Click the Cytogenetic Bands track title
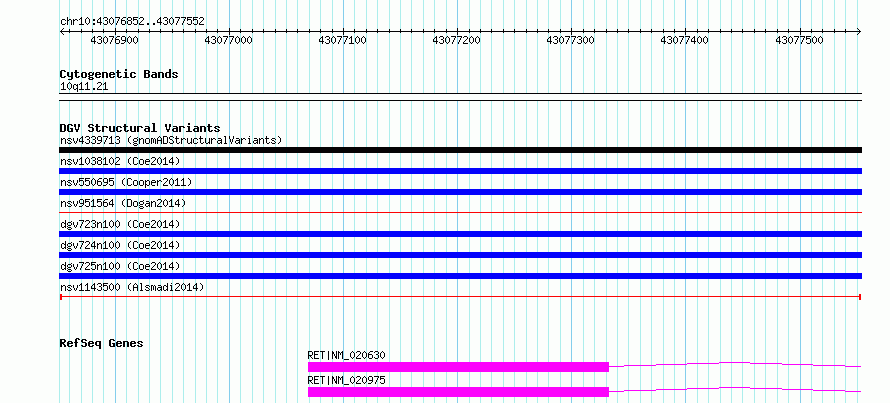The width and height of the screenshot is (890, 403). tap(119, 74)
